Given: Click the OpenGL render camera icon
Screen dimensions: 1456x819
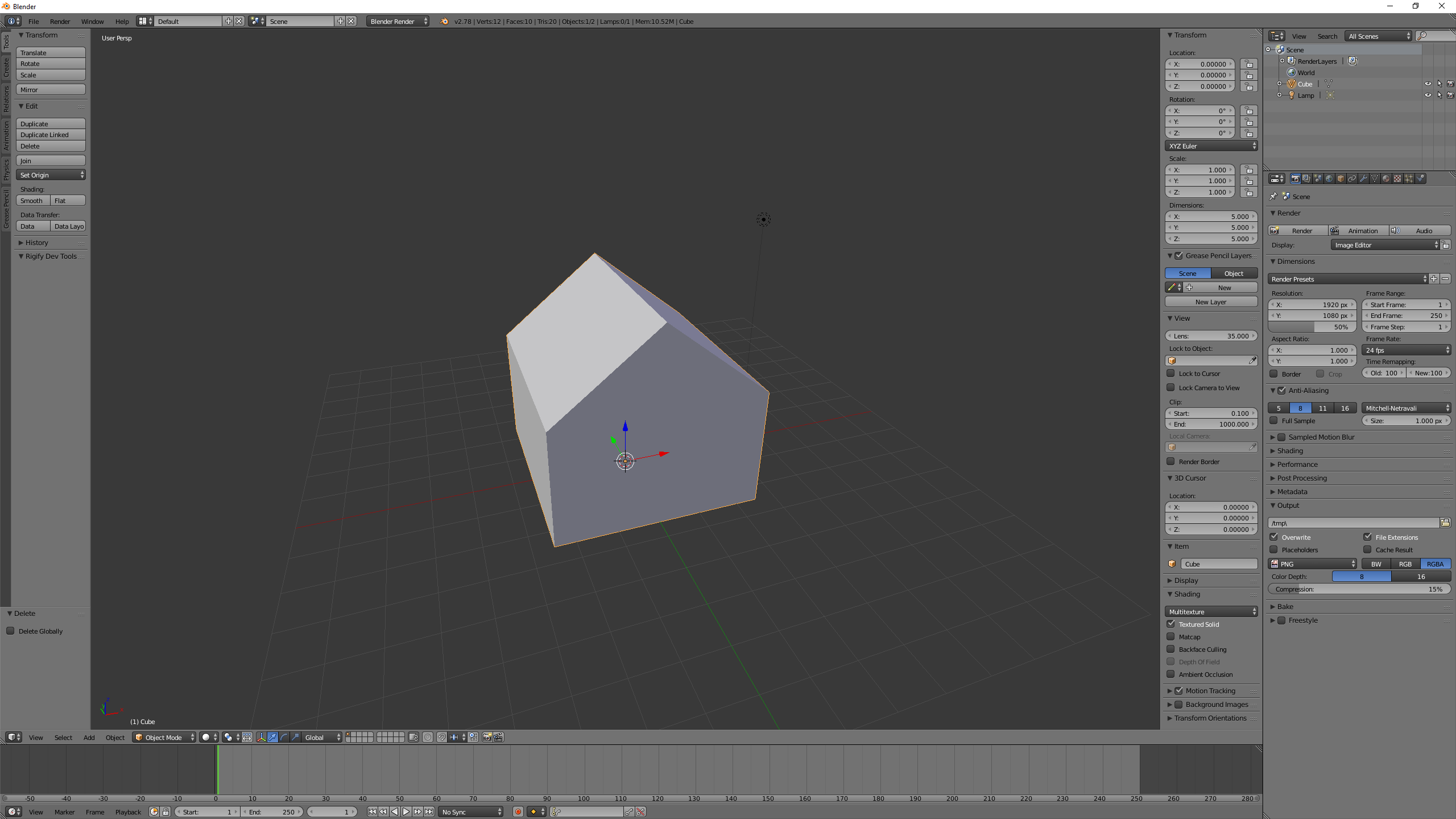Looking at the screenshot, I should coord(487,737).
